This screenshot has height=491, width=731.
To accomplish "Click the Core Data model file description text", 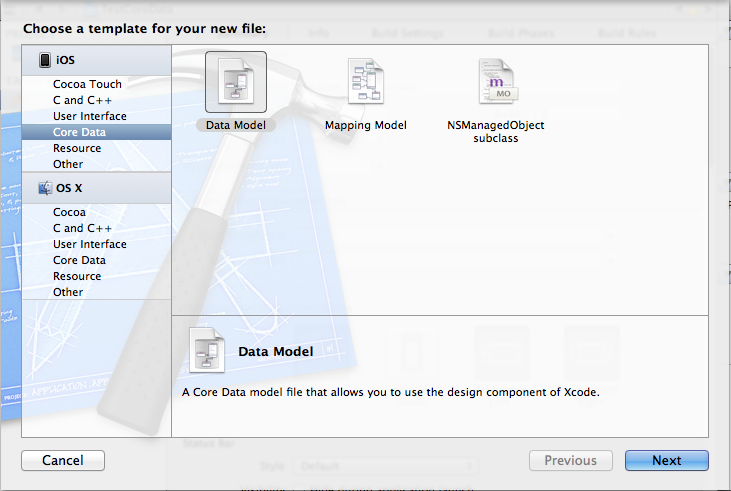I will point(391,392).
